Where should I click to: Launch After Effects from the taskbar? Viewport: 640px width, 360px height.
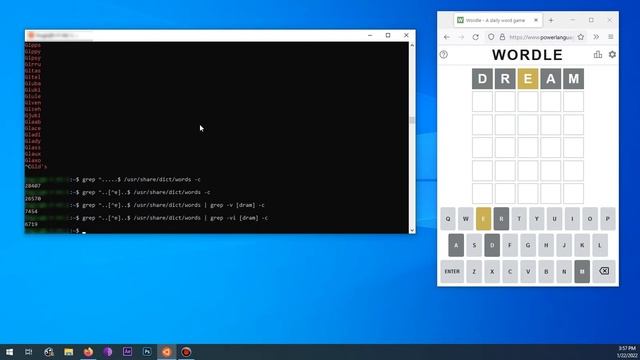pos(127,352)
